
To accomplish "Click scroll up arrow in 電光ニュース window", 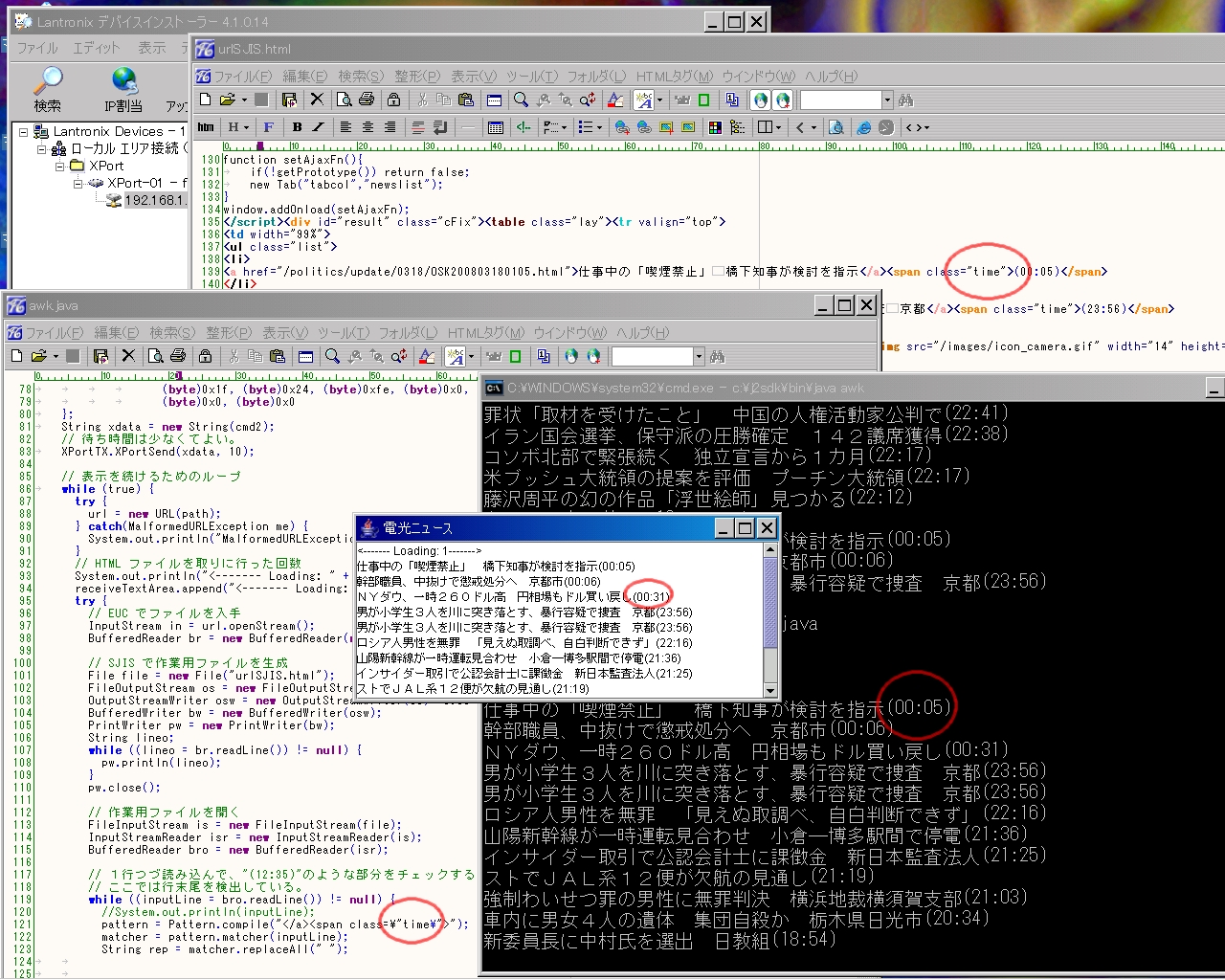I will pyautogui.click(x=770, y=551).
